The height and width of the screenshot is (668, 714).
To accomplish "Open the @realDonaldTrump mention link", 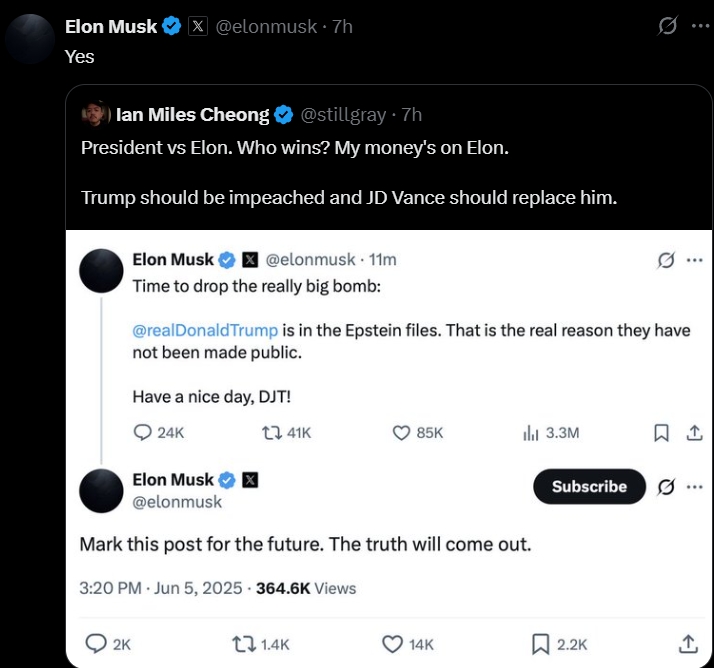I will tap(205, 330).
